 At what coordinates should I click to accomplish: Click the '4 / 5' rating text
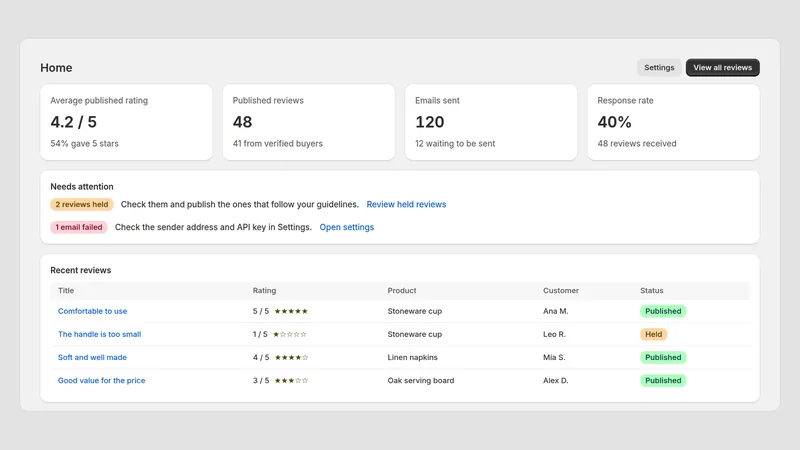(261, 357)
